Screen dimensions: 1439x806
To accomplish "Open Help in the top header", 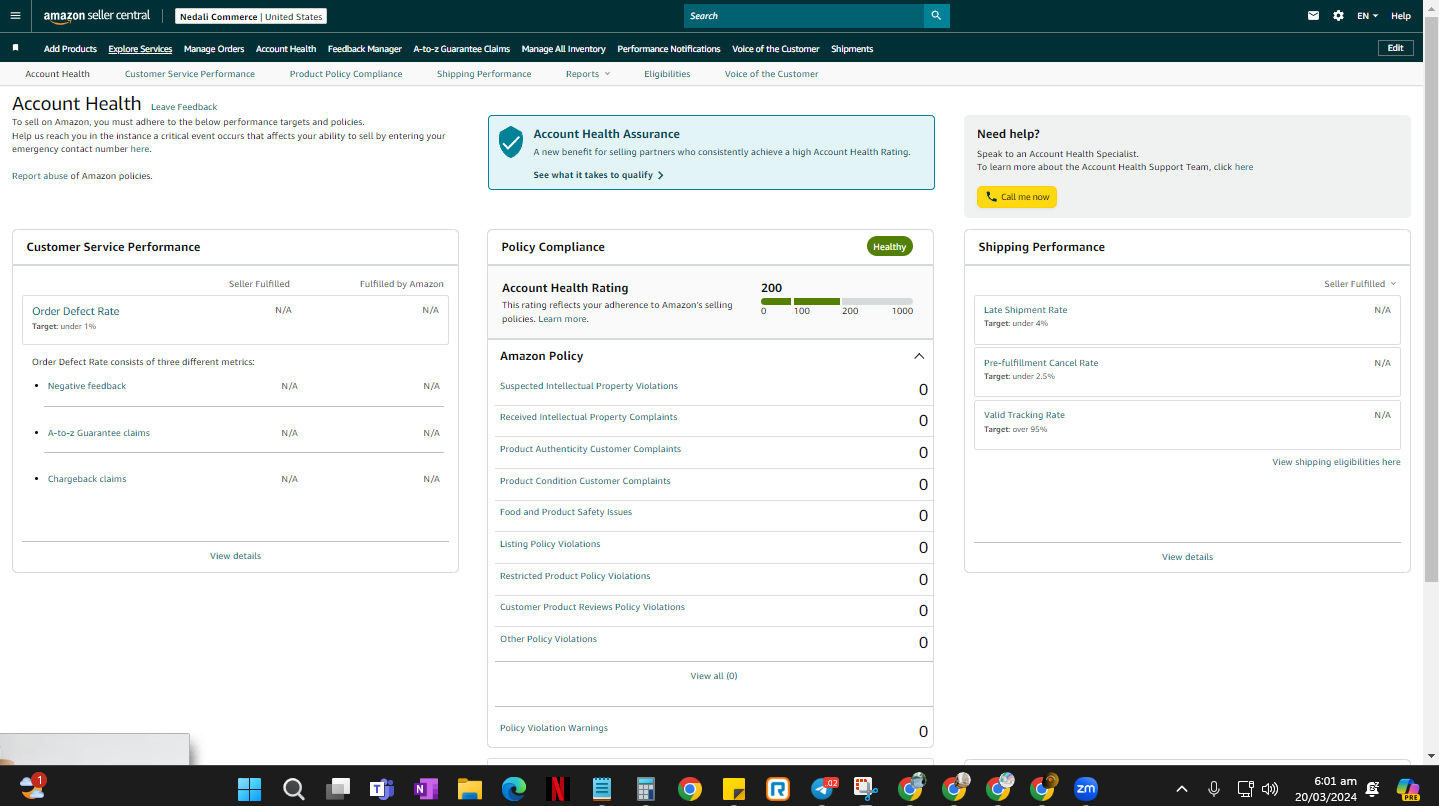I will tap(1401, 16).
